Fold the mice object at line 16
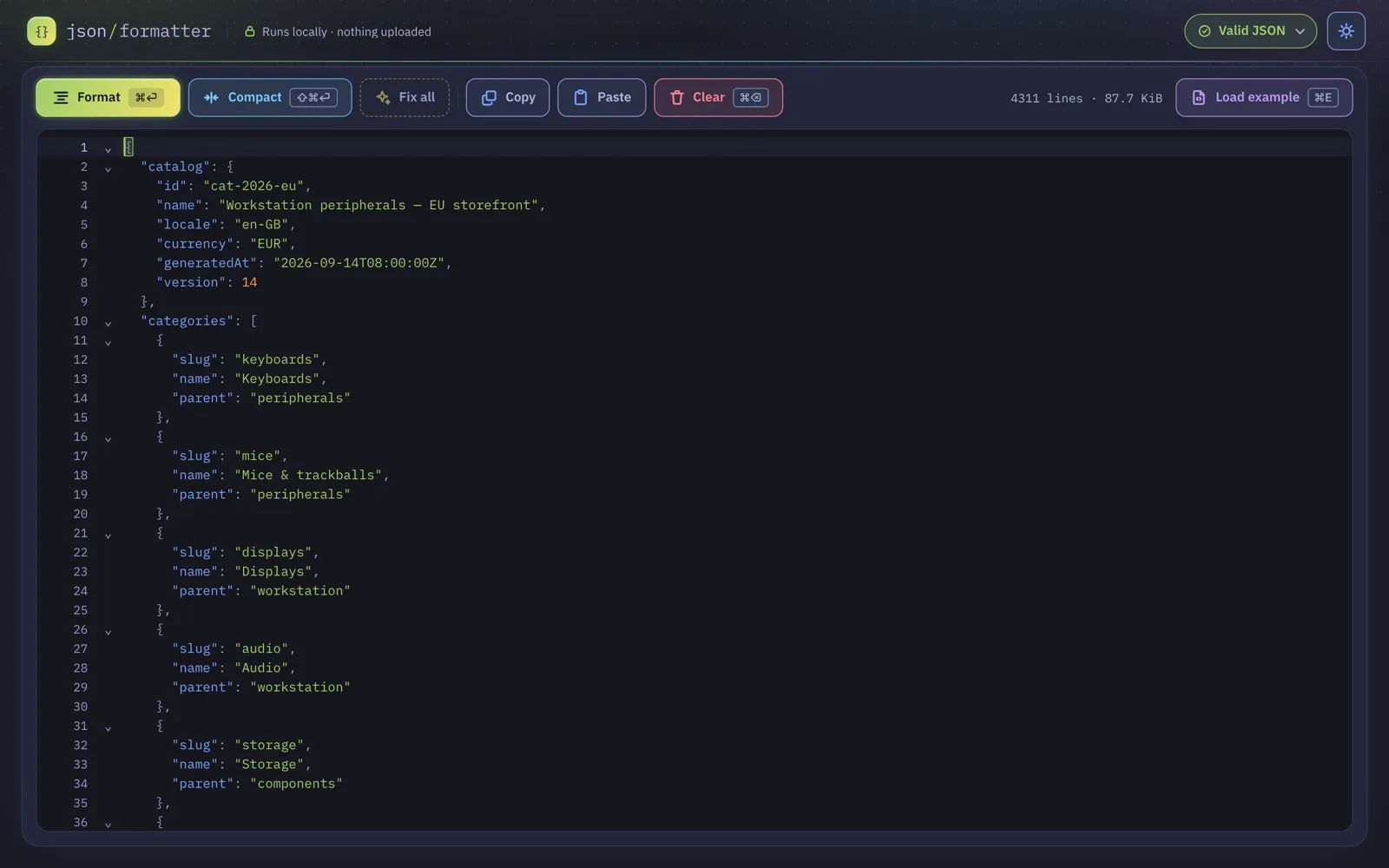Viewport: 1389px width, 868px height. (108, 438)
